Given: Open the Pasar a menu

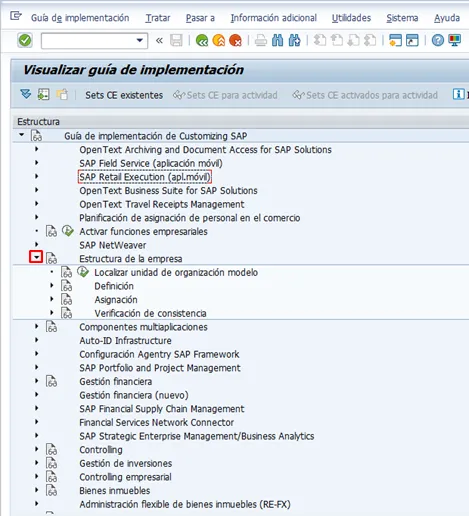Looking at the screenshot, I should [200, 18].
